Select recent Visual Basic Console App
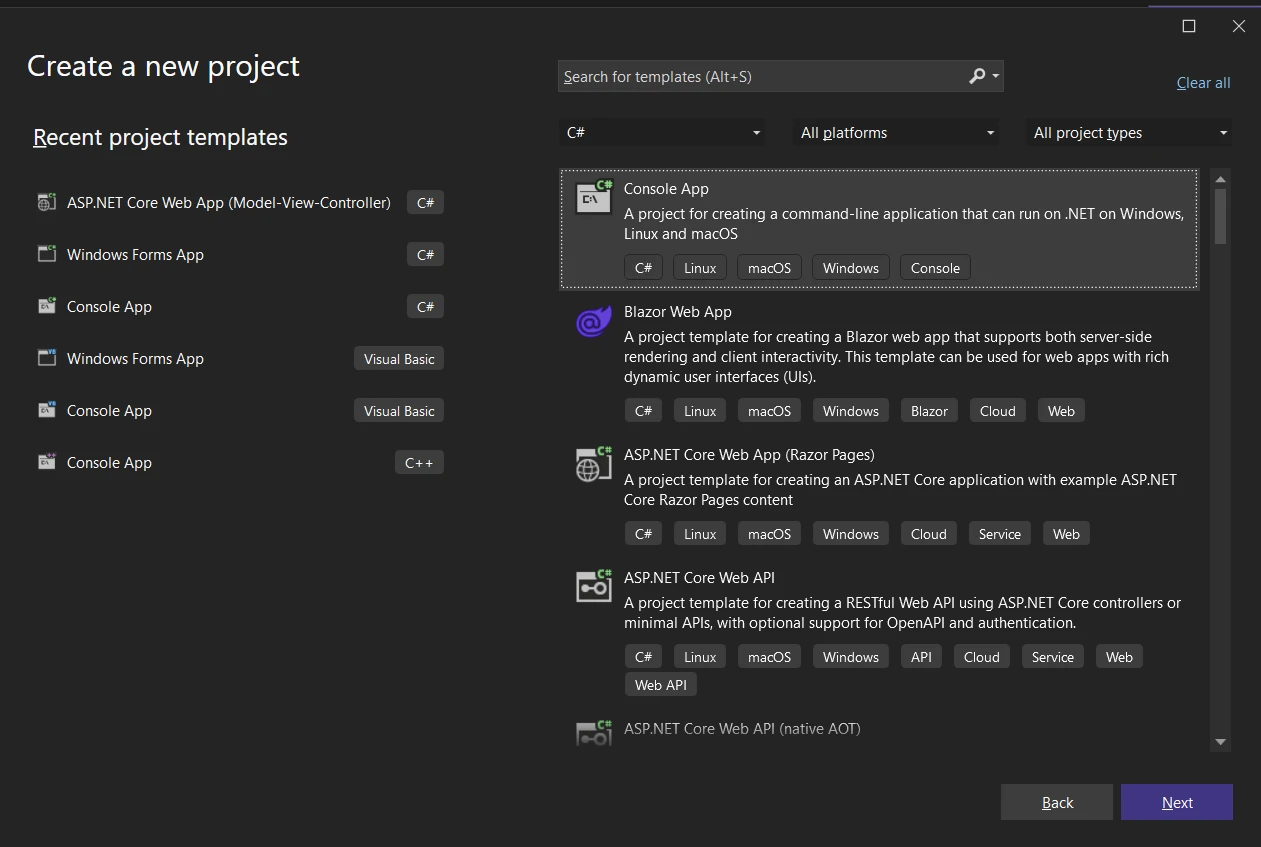Image resolution: width=1261 pixels, height=847 pixels. coord(109,411)
